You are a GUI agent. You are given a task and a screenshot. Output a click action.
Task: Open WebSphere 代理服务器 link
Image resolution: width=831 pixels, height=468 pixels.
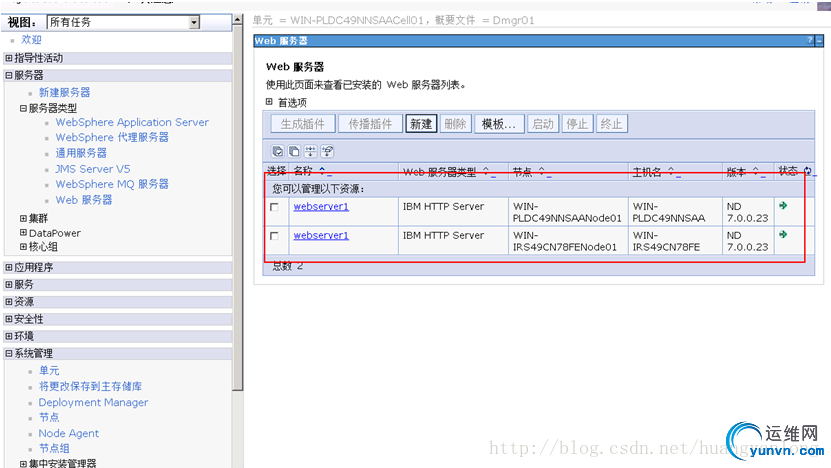[112, 137]
